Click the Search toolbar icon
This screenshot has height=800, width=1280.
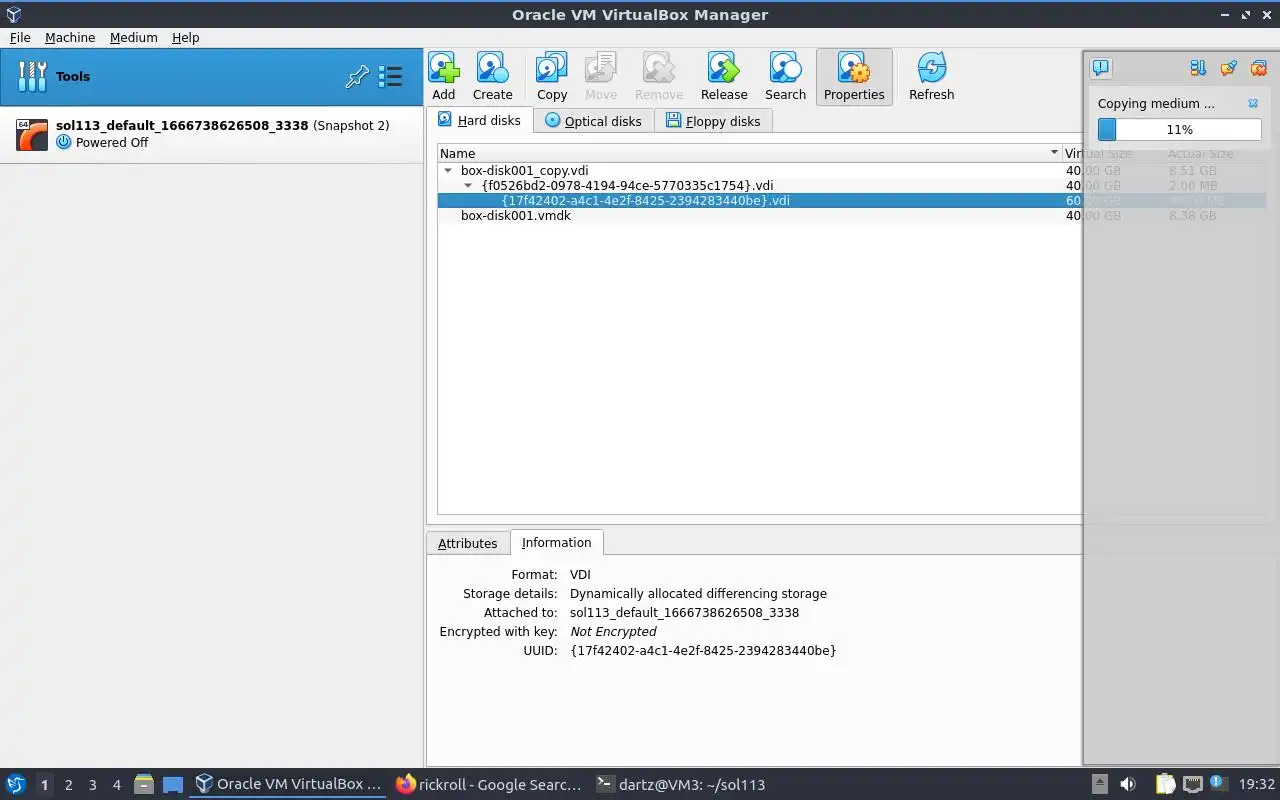click(x=785, y=76)
